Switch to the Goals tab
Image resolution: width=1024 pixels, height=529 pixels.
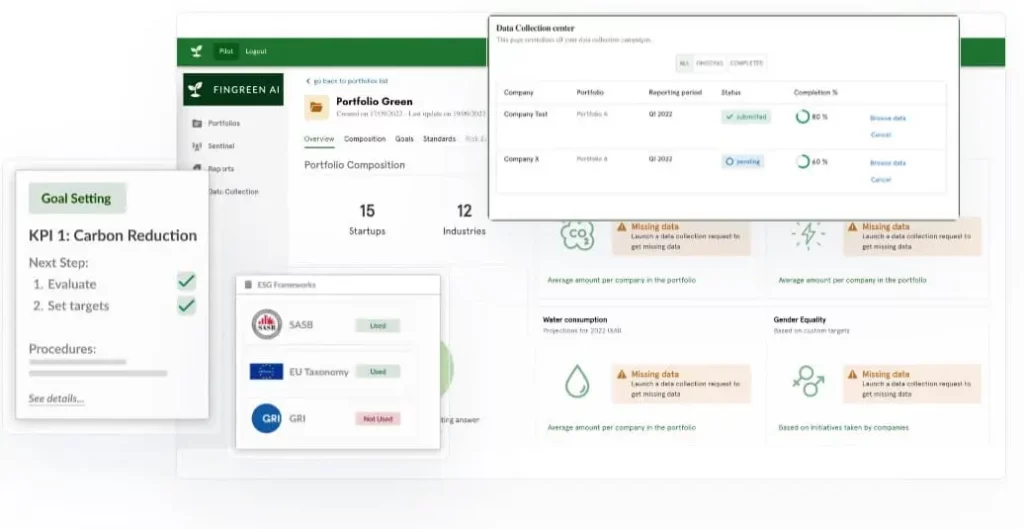pyautogui.click(x=404, y=139)
